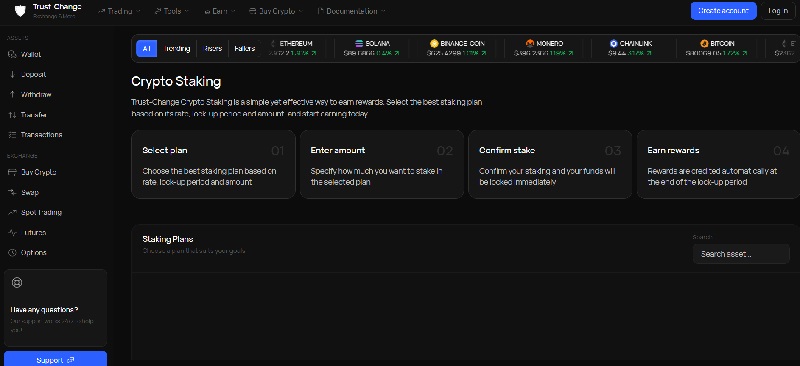
Task: Click the Staking Plans section title
Action: click(168, 239)
